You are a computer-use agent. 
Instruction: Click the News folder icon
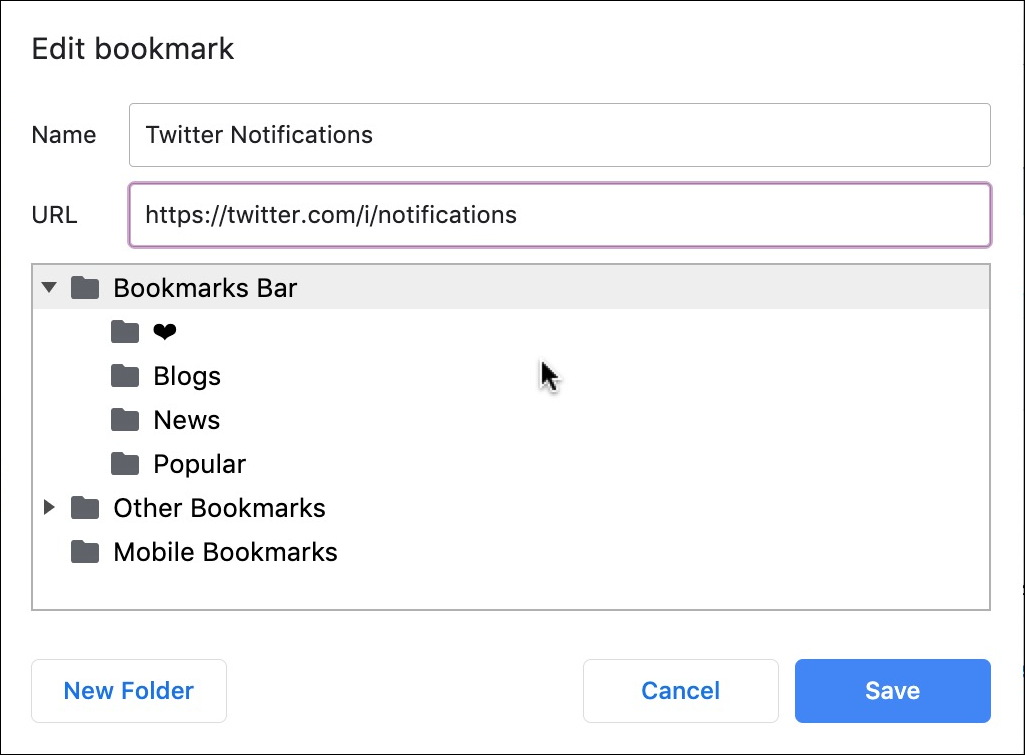[x=125, y=420]
